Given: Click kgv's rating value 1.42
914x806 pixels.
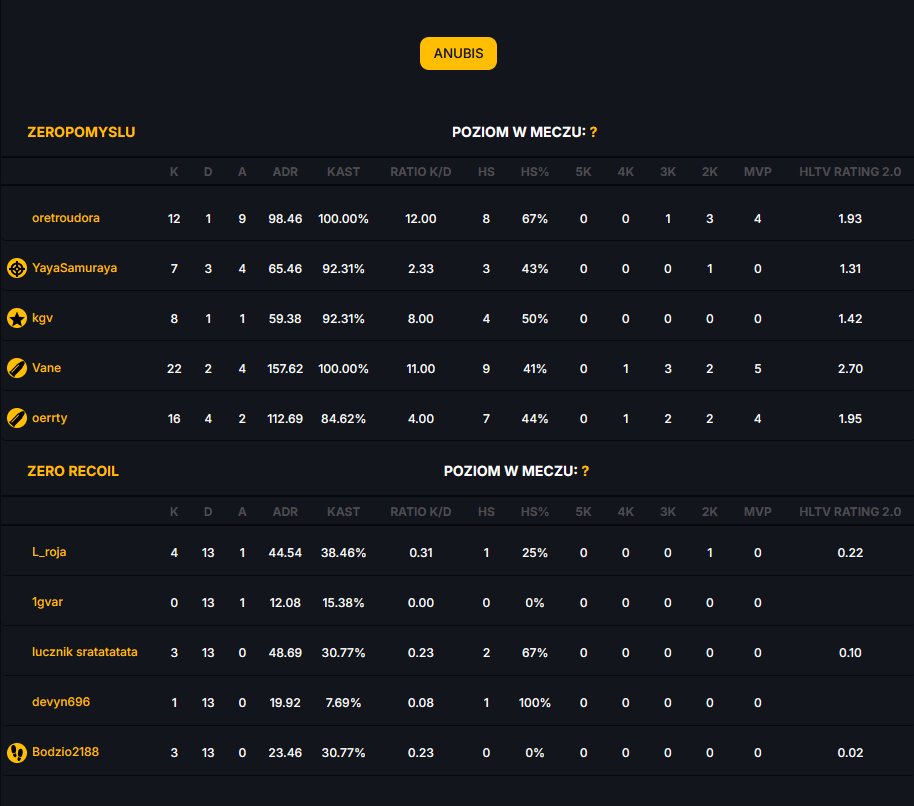Looking at the screenshot, I should 850,319.
